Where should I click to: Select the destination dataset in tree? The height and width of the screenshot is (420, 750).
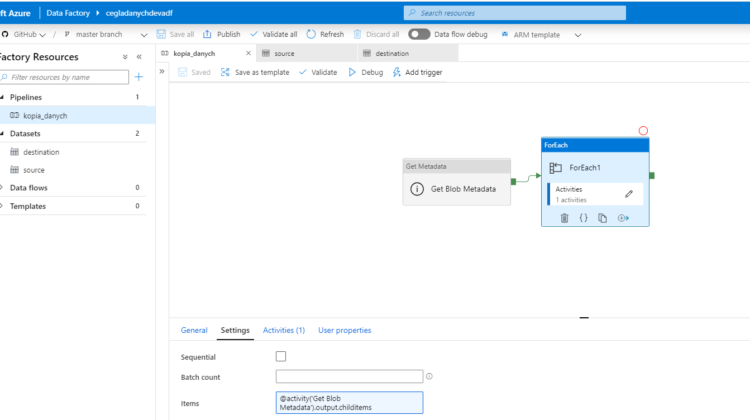click(41, 152)
